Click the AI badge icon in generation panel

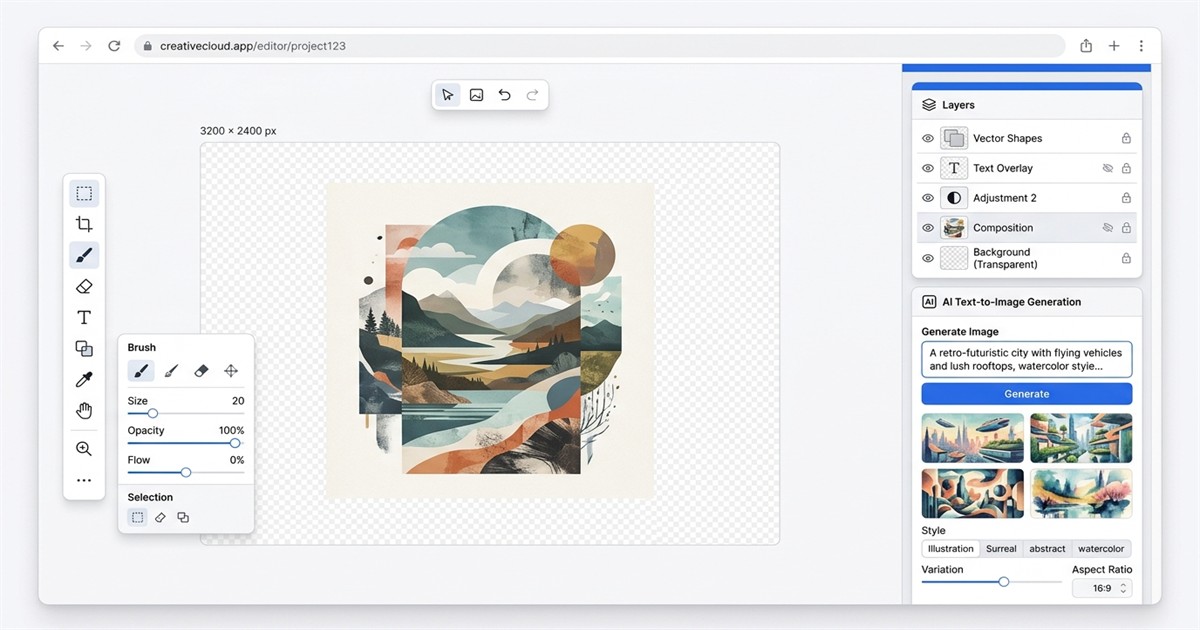[x=929, y=302]
